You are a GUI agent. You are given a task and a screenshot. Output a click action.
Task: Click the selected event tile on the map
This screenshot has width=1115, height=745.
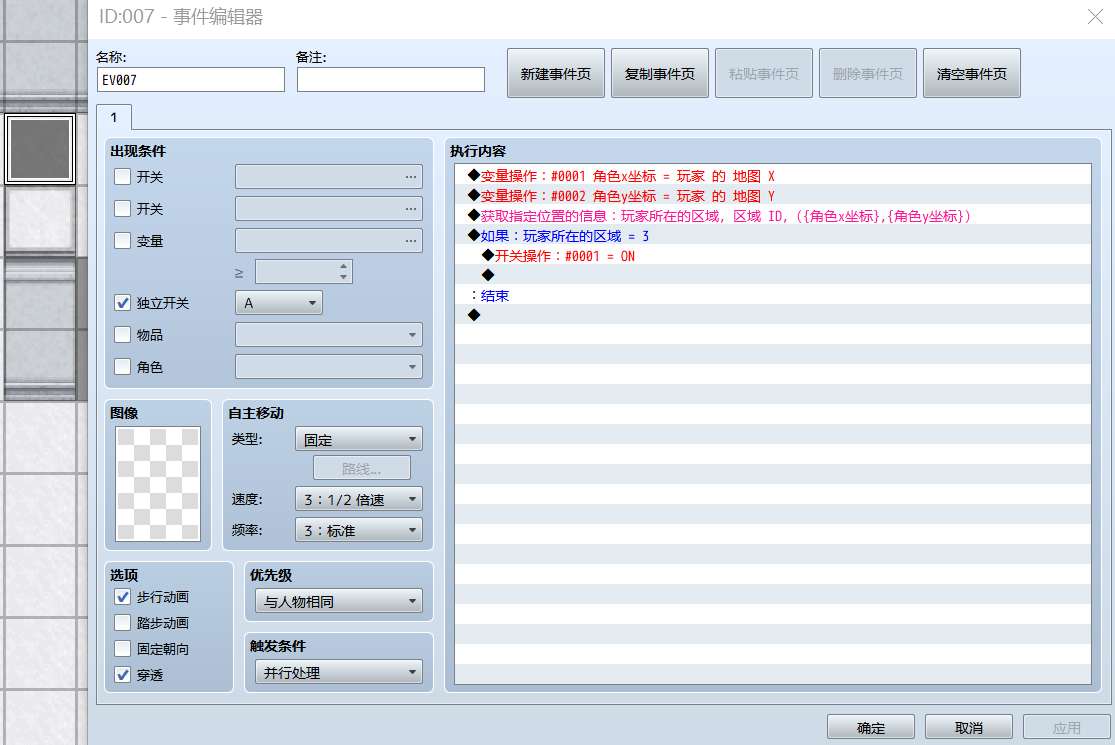(40, 149)
